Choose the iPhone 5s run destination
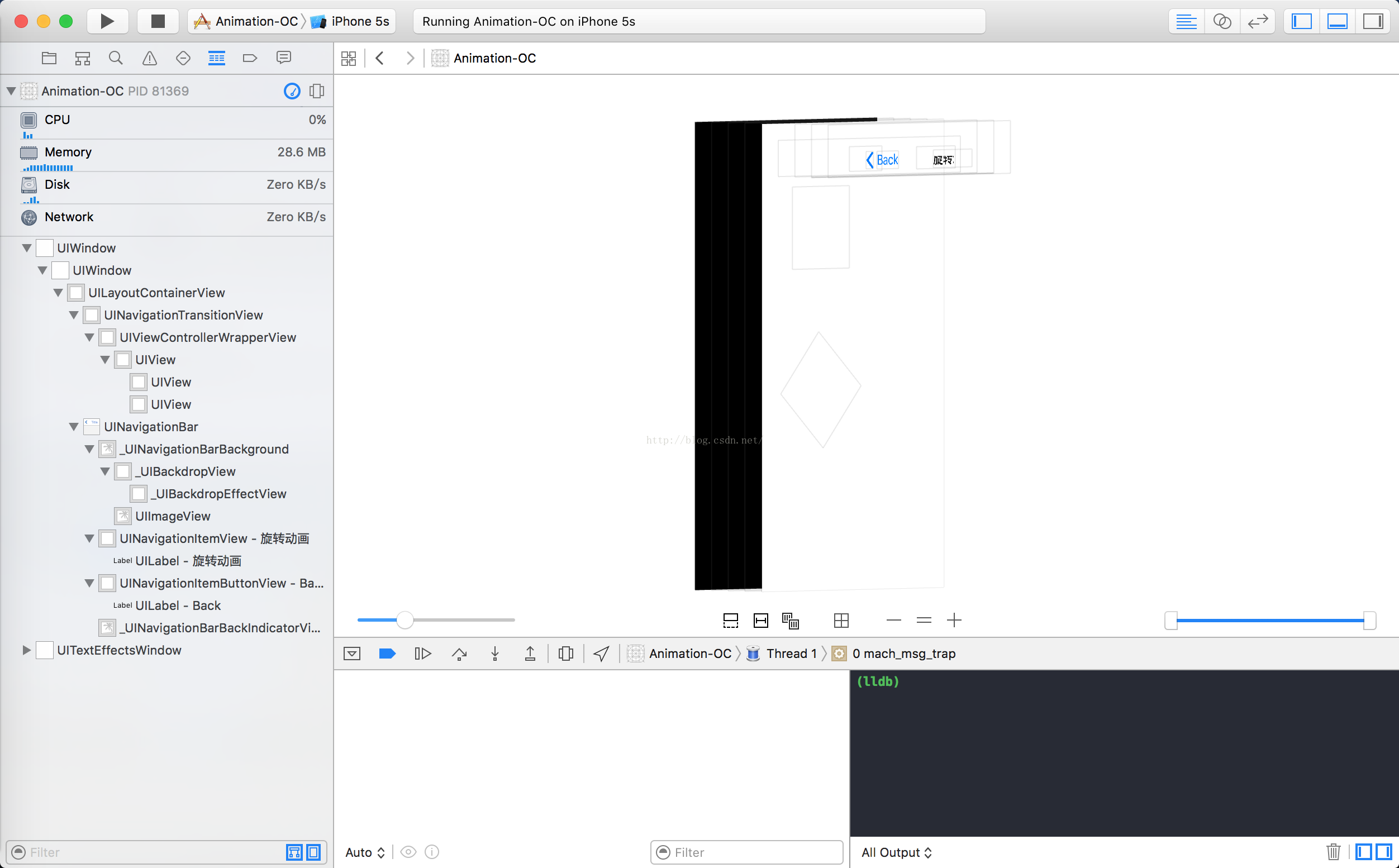1399x868 pixels. pos(350,21)
